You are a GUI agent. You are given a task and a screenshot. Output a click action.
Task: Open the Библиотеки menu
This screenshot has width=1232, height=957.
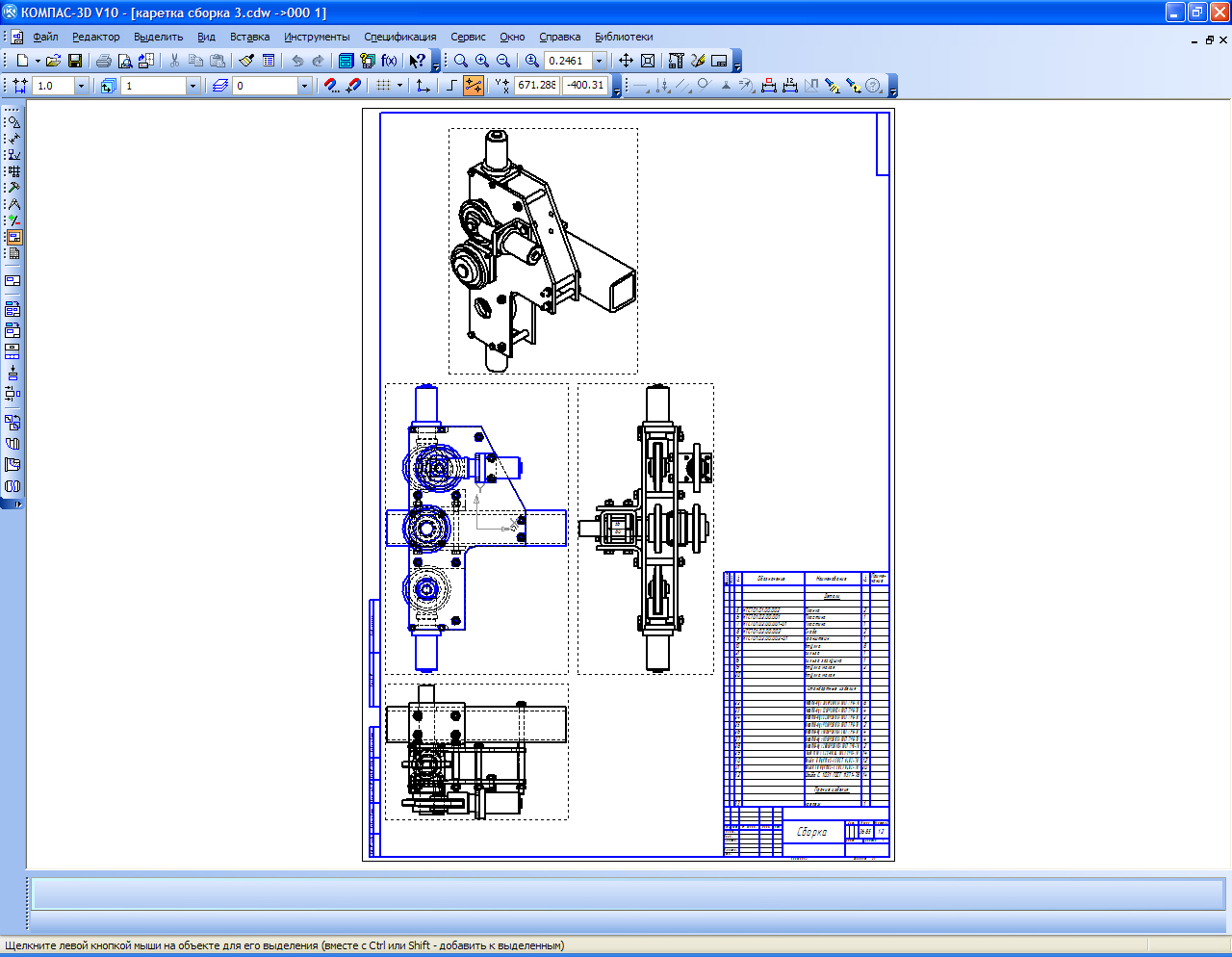624,37
